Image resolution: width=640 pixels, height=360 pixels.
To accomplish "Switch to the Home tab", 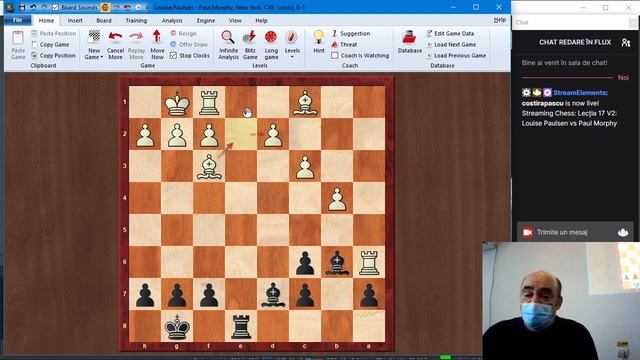I will click(46, 20).
